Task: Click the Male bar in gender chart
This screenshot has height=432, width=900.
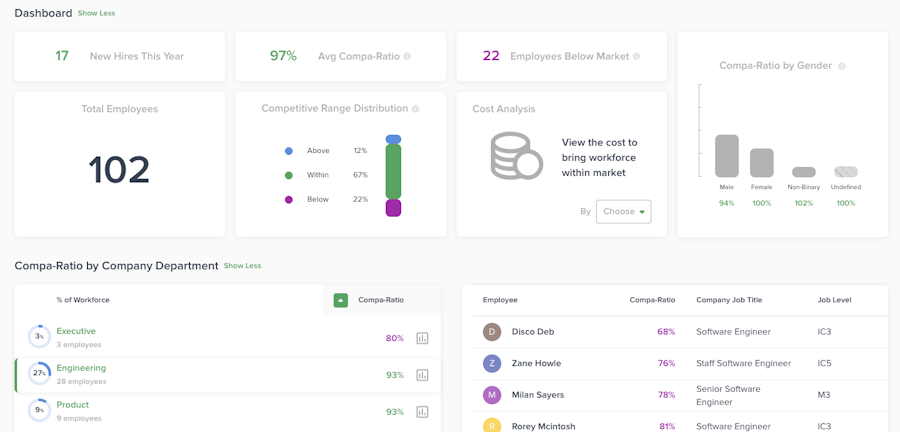Action: point(727,156)
